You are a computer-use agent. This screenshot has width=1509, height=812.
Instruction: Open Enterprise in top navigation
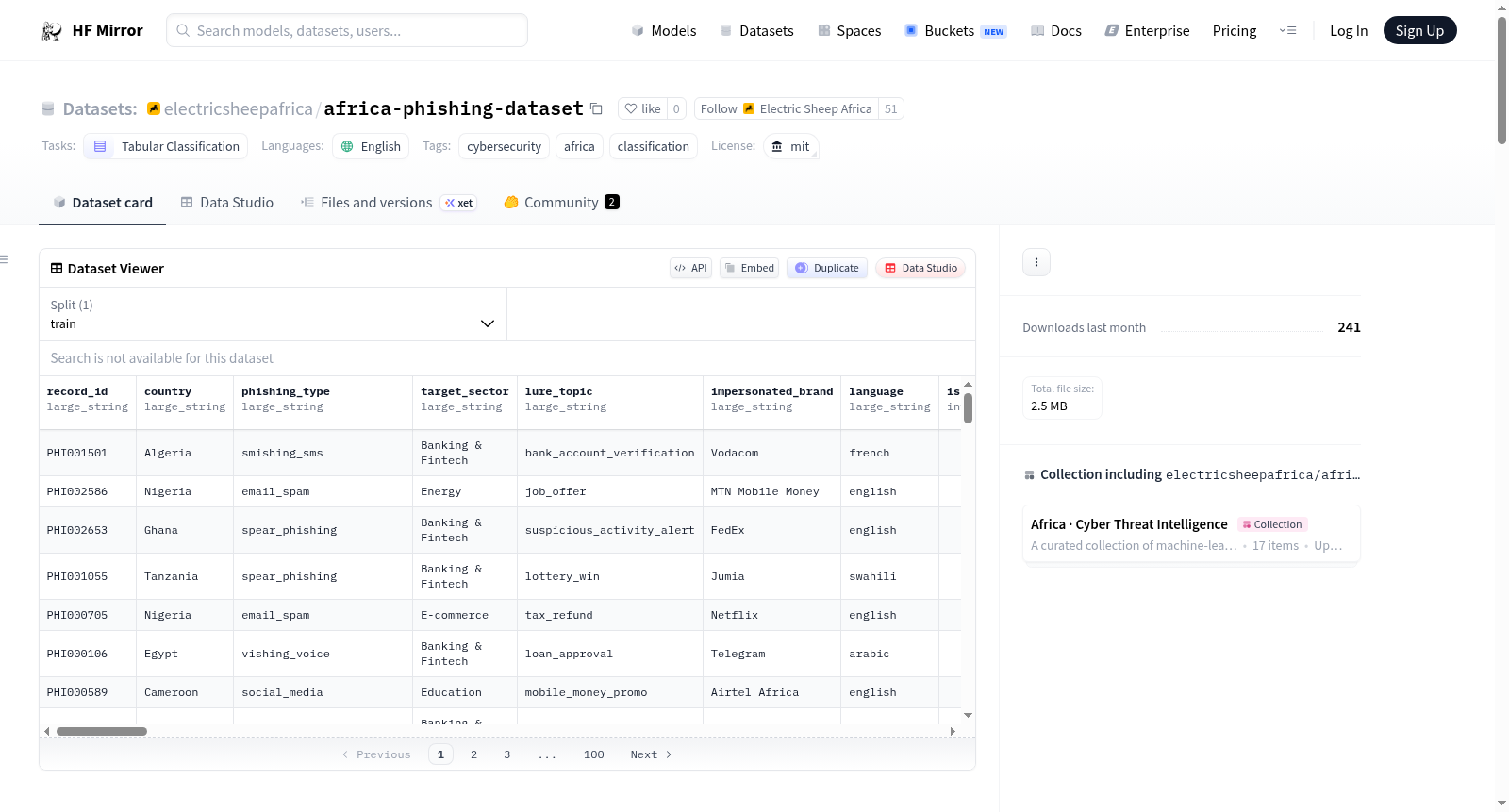click(x=1147, y=31)
